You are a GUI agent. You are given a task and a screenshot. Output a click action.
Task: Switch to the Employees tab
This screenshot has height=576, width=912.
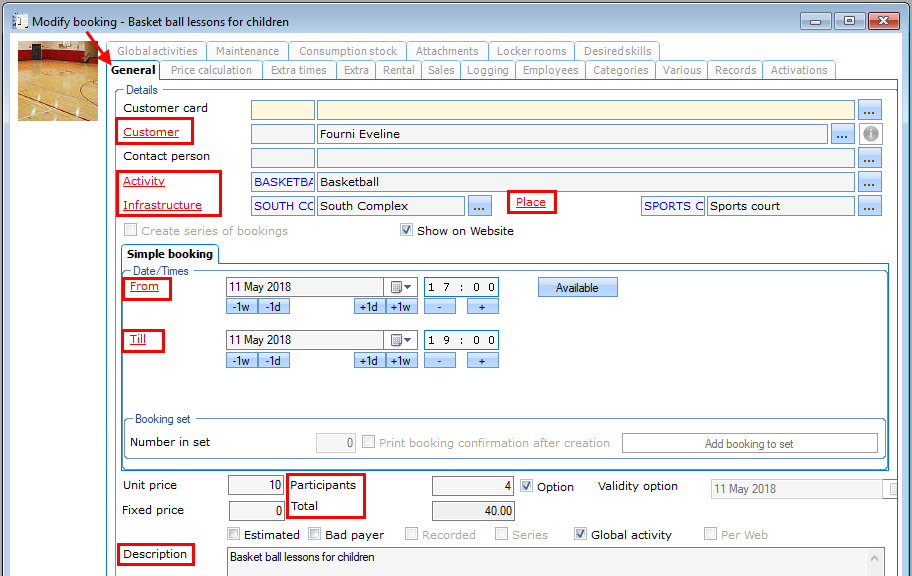tap(550, 70)
